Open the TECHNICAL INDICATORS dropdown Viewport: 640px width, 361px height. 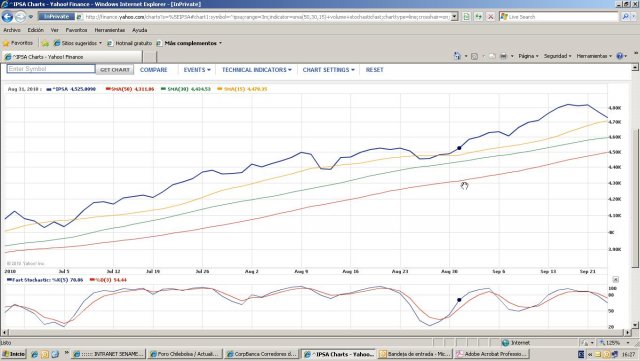[256, 70]
